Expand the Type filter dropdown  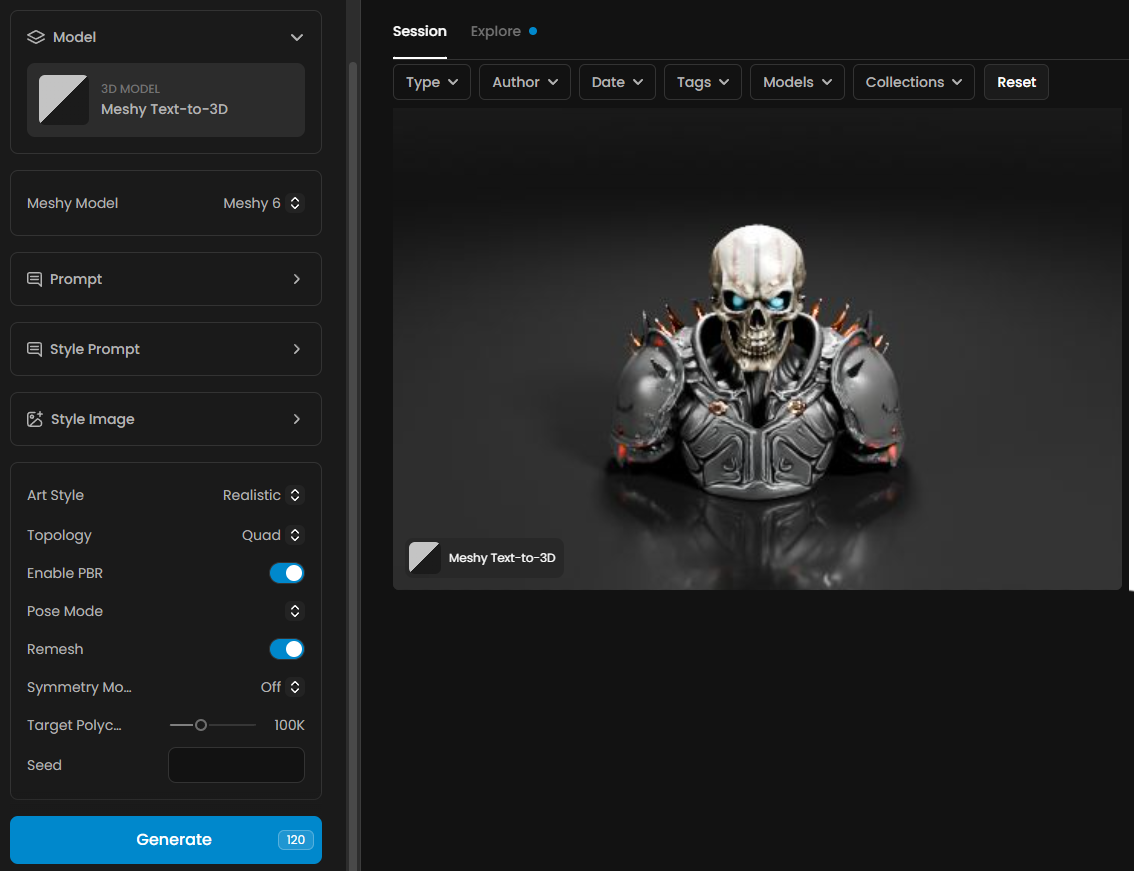coord(431,82)
